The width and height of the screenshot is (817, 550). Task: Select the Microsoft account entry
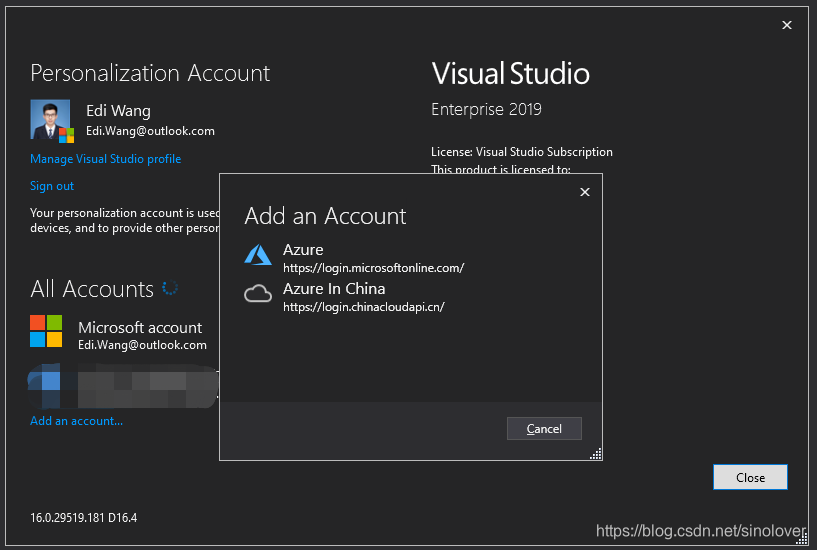tap(118, 334)
